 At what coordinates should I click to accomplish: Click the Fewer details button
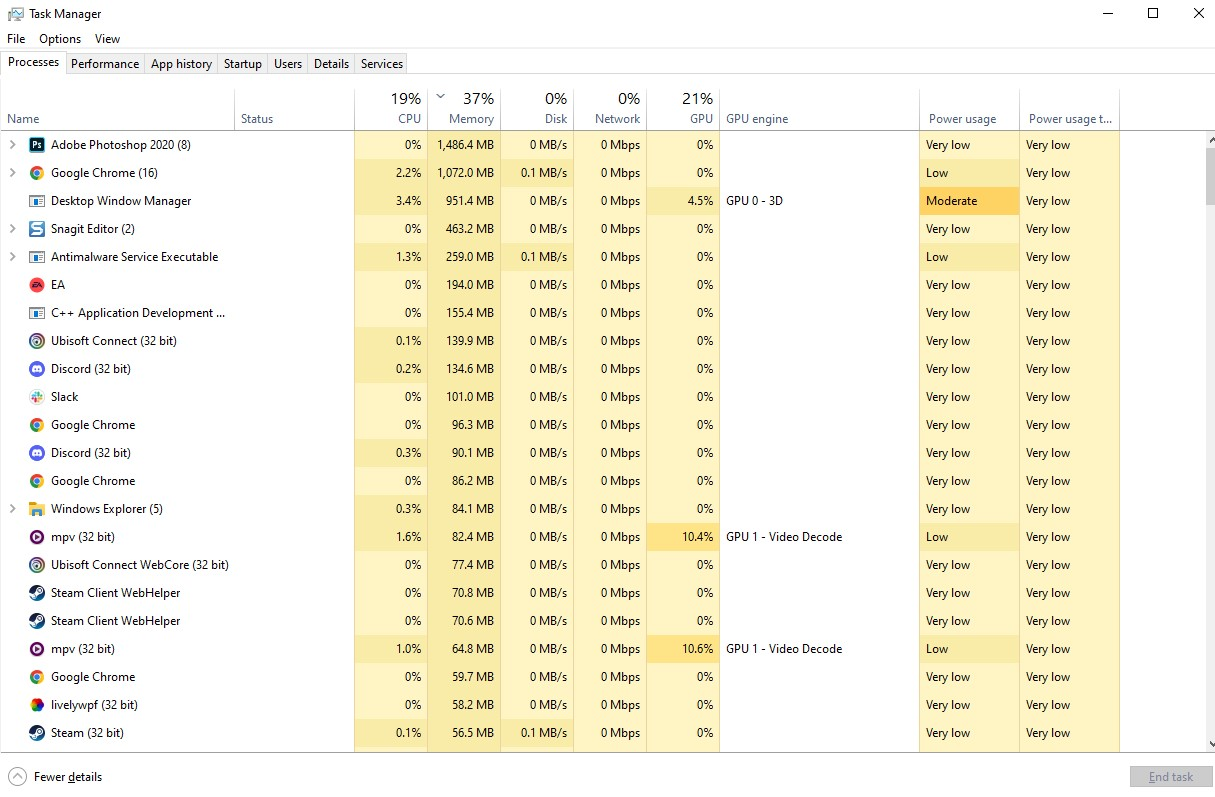[56, 777]
